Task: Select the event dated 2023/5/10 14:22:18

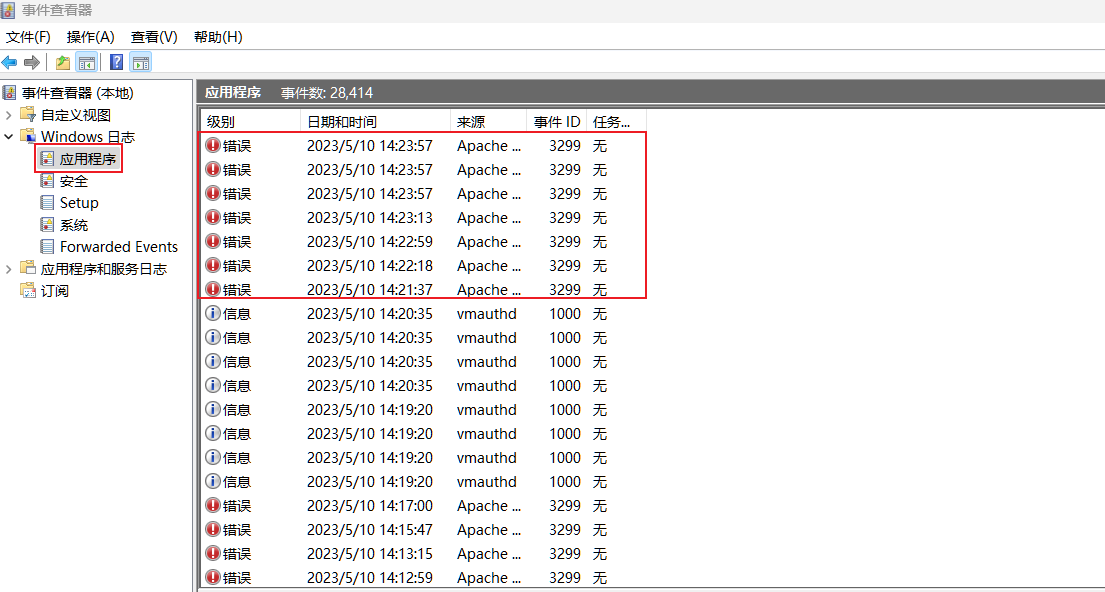Action: (423, 265)
